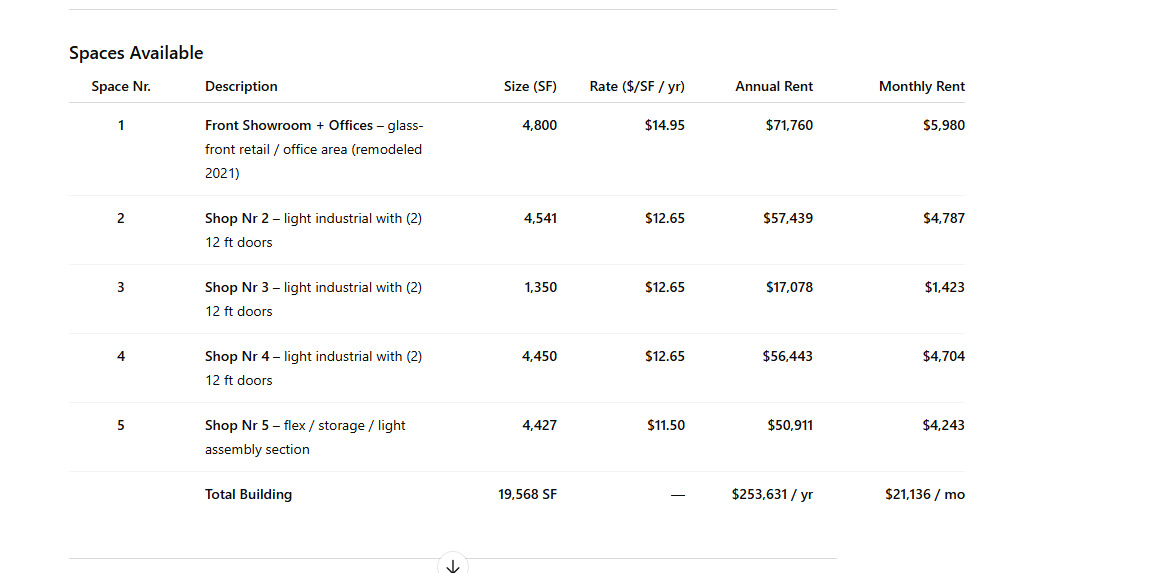The image size is (1153, 573).
Task: Click the Spaces Available heading
Action: click(x=136, y=53)
